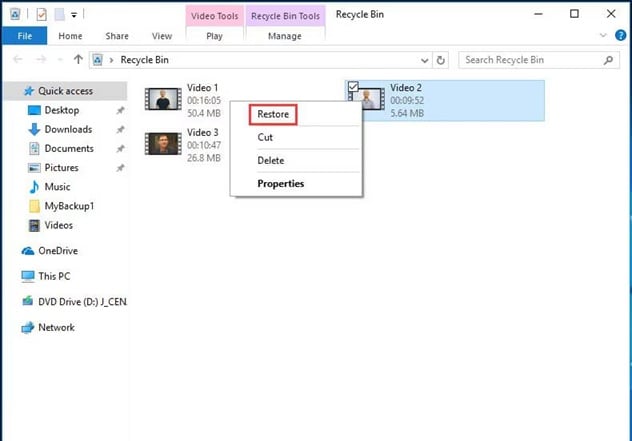Open Videos in the navigation pane

pyautogui.click(x=58, y=225)
